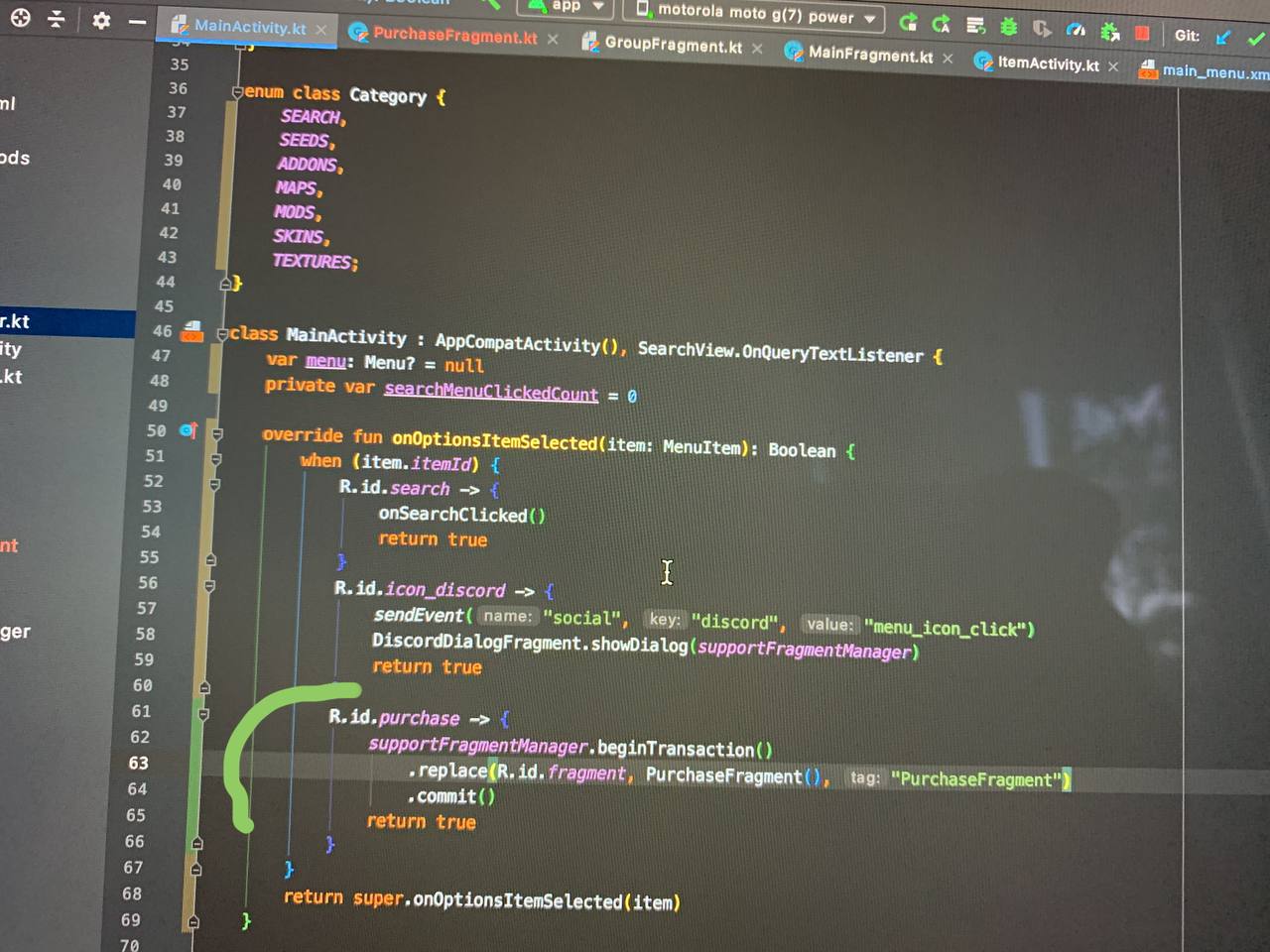Fold the when block at line 51
The height and width of the screenshot is (952, 1270).
tap(215, 459)
